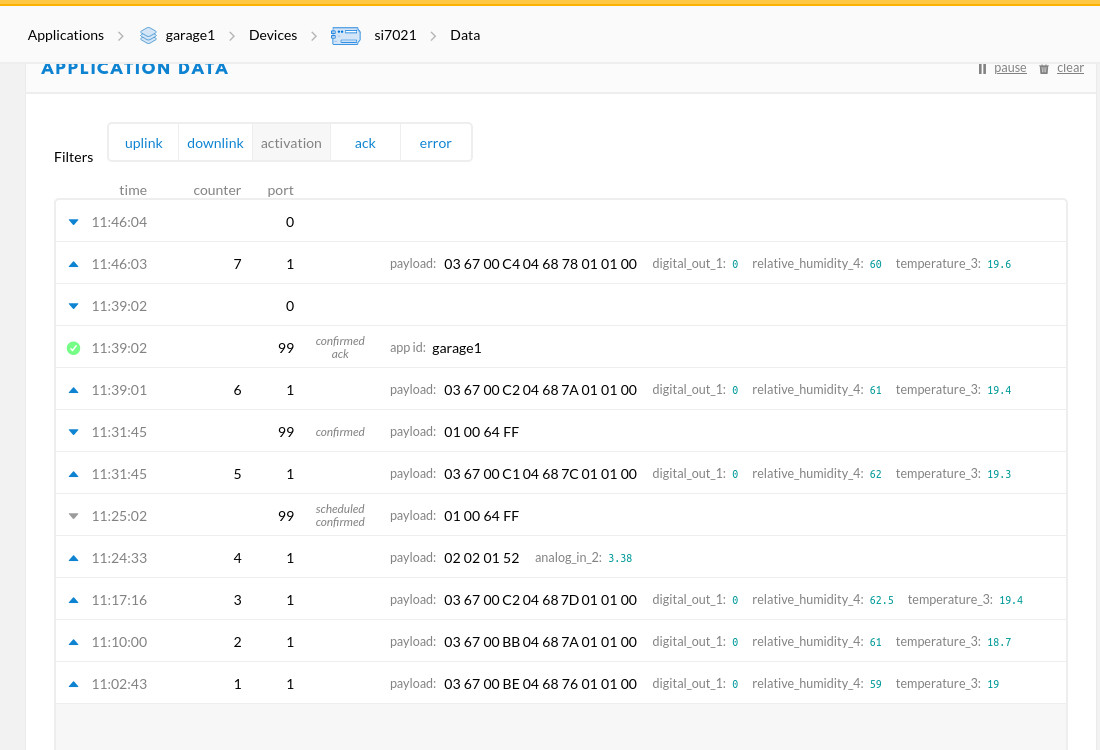The height and width of the screenshot is (750, 1100).
Task: Click the downlink arrow icon at 11:46:04
Action: [73, 222]
